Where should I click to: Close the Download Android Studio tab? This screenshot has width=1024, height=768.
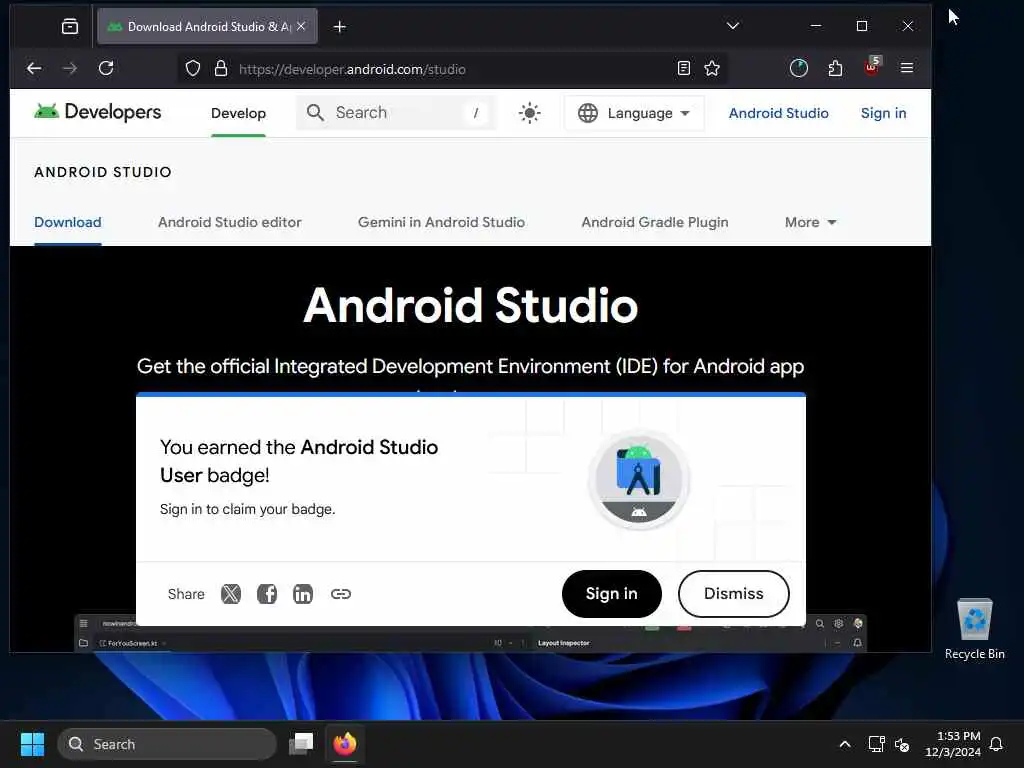click(301, 26)
